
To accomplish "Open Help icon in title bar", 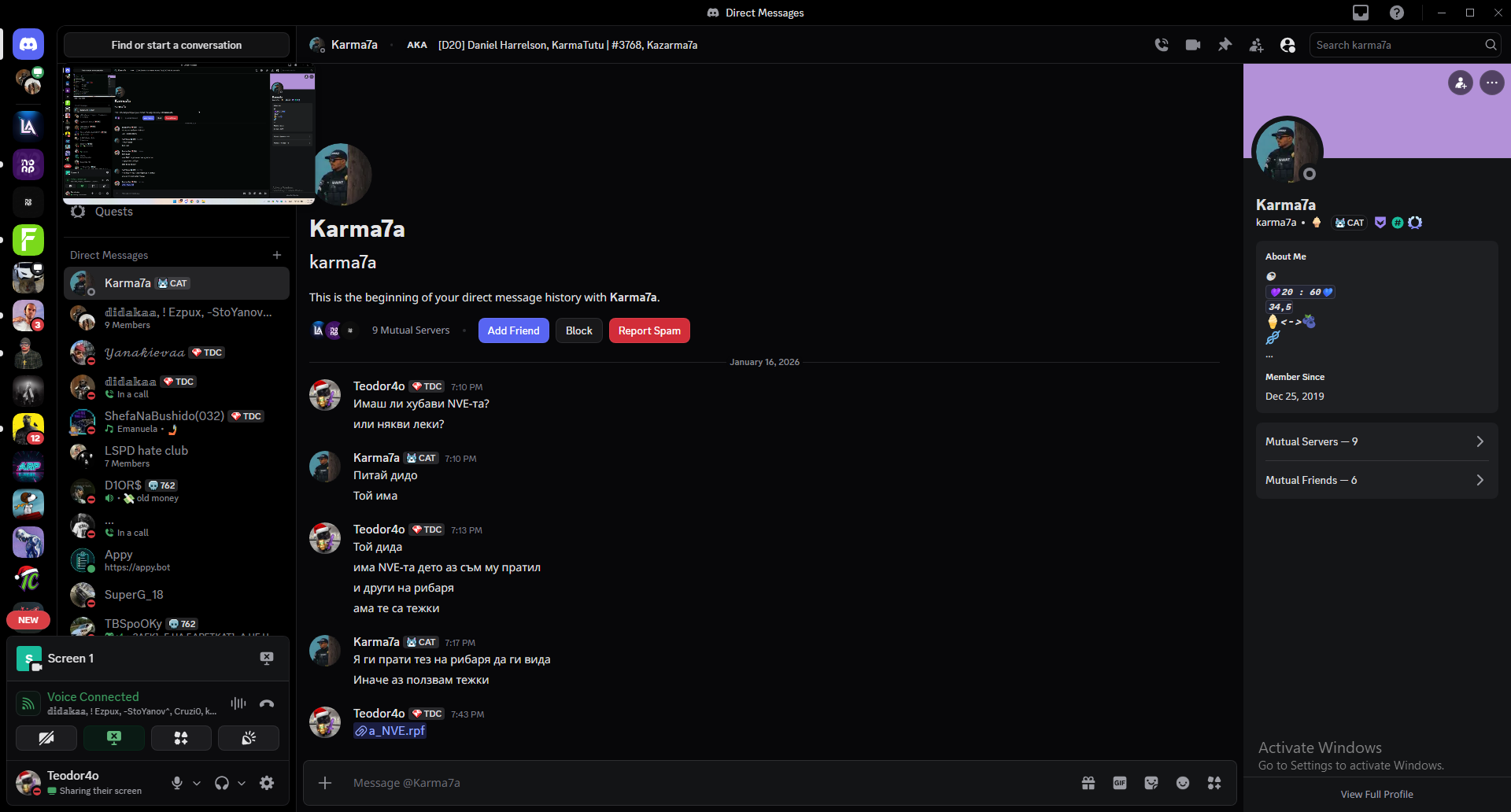I will [x=1397, y=13].
